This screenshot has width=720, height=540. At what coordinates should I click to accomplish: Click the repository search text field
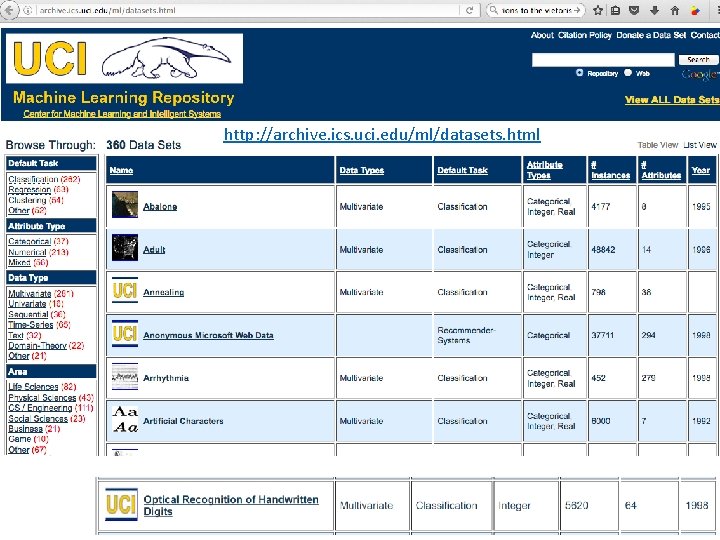point(603,60)
